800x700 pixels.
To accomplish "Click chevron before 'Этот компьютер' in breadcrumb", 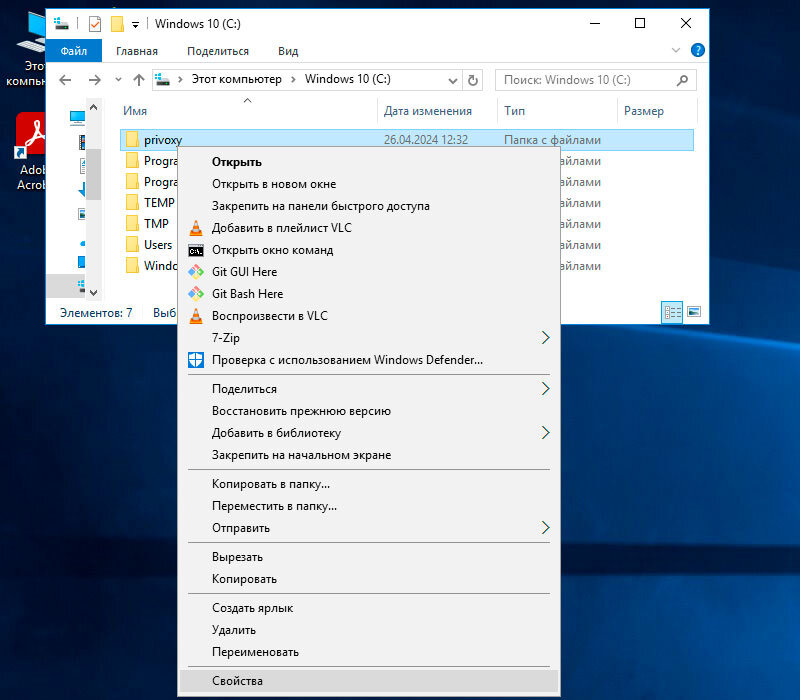I will click(180, 80).
